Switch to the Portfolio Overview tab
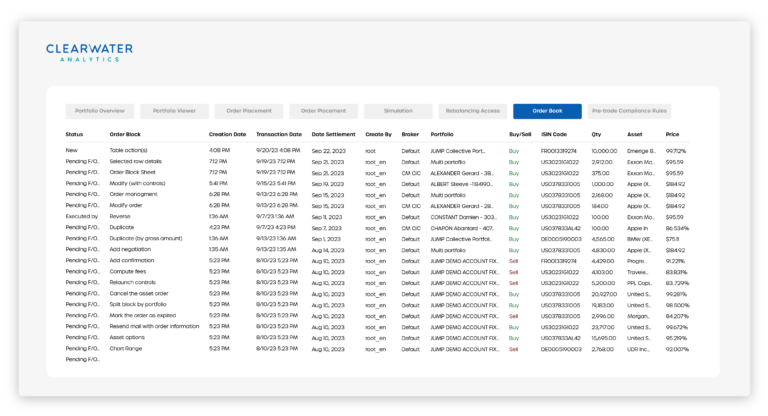This screenshot has width=768, height=416. click(99, 111)
